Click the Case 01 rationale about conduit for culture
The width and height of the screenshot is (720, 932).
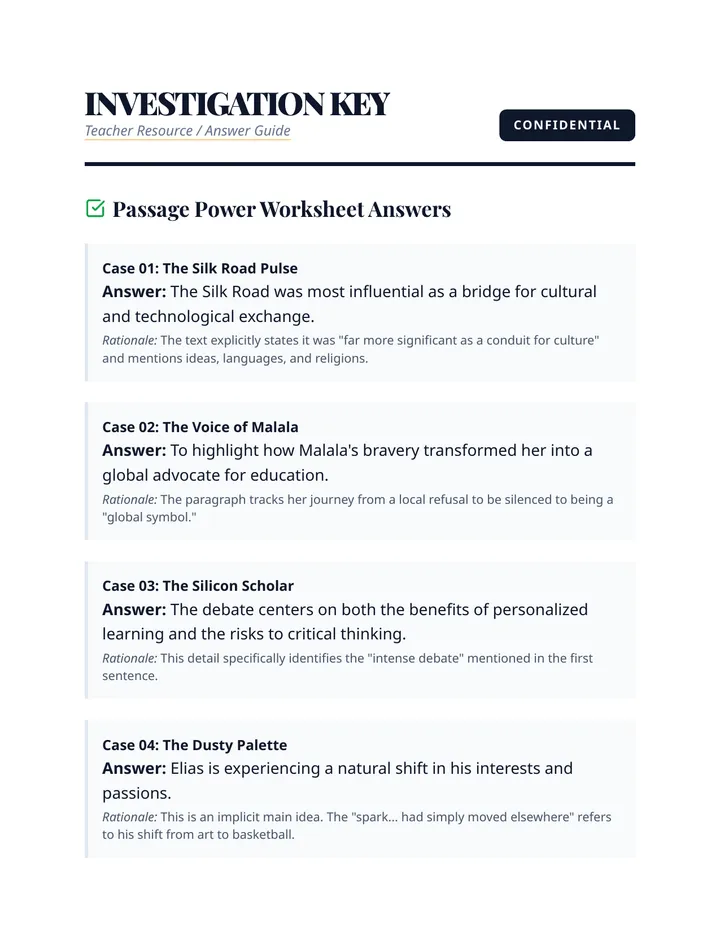click(x=351, y=349)
